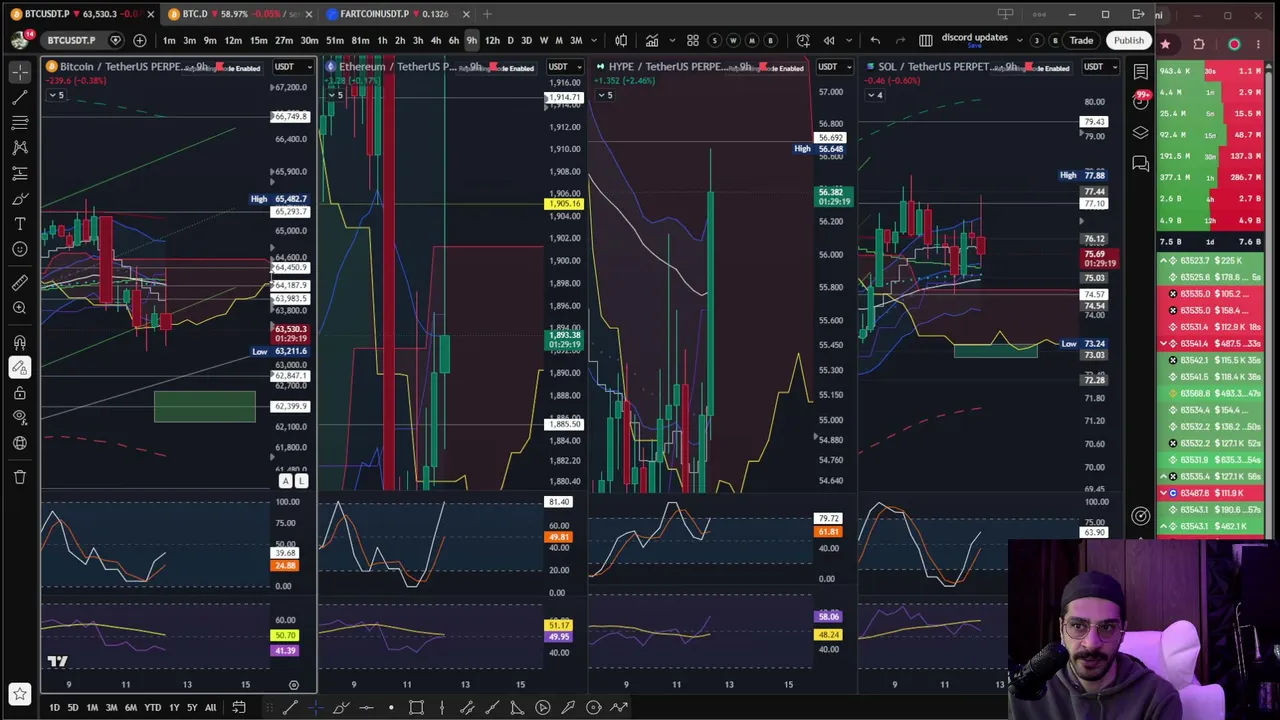Viewport: 1280px width, 720px height.
Task: Expand the timeframe list dropdown after 3M
Action: click(x=595, y=40)
